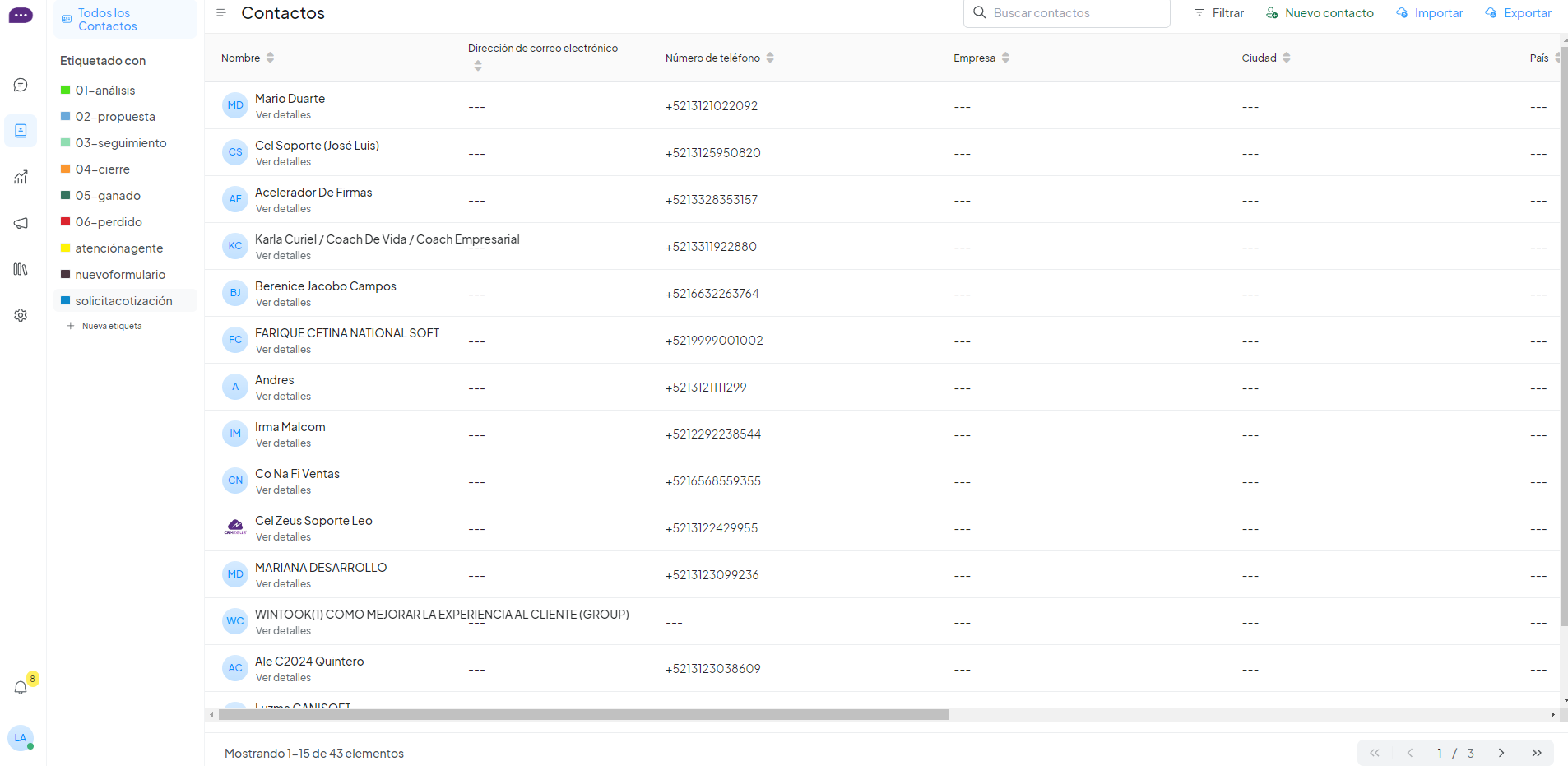Click the Nuevo contacto button
Viewport: 1568px width, 766px height.
click(x=1320, y=13)
